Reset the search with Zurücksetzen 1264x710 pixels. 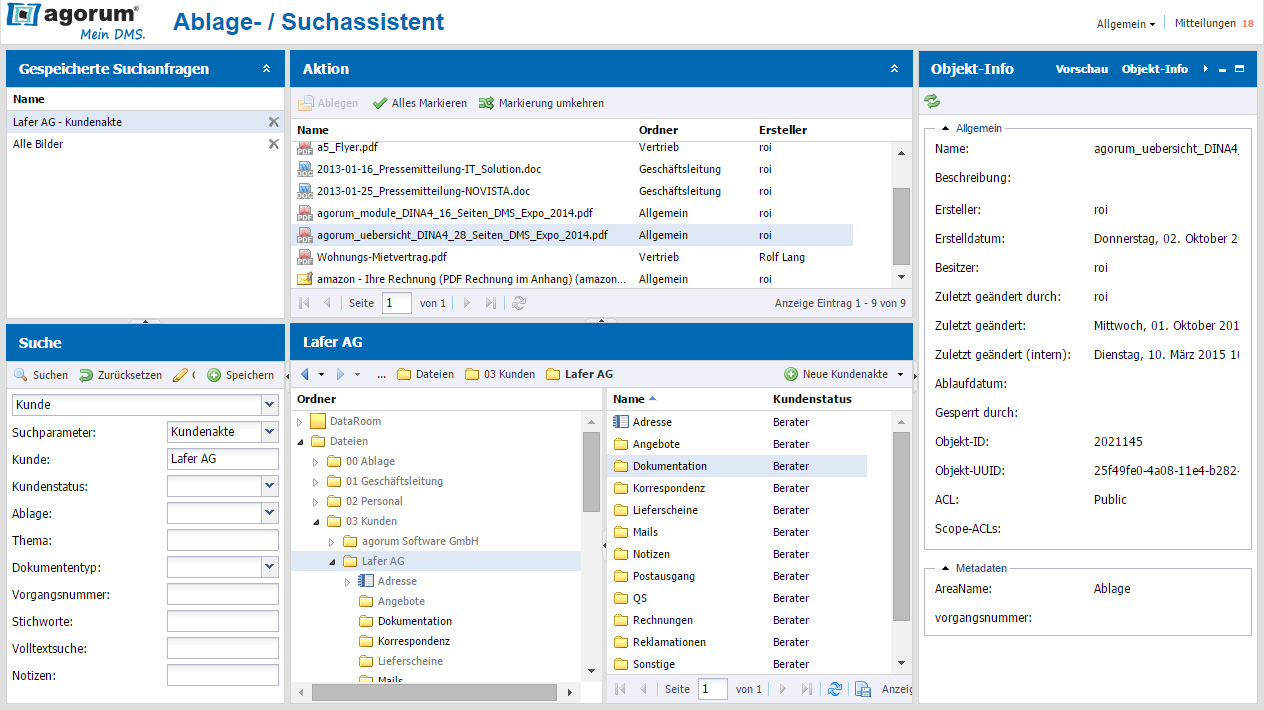click(x=120, y=375)
